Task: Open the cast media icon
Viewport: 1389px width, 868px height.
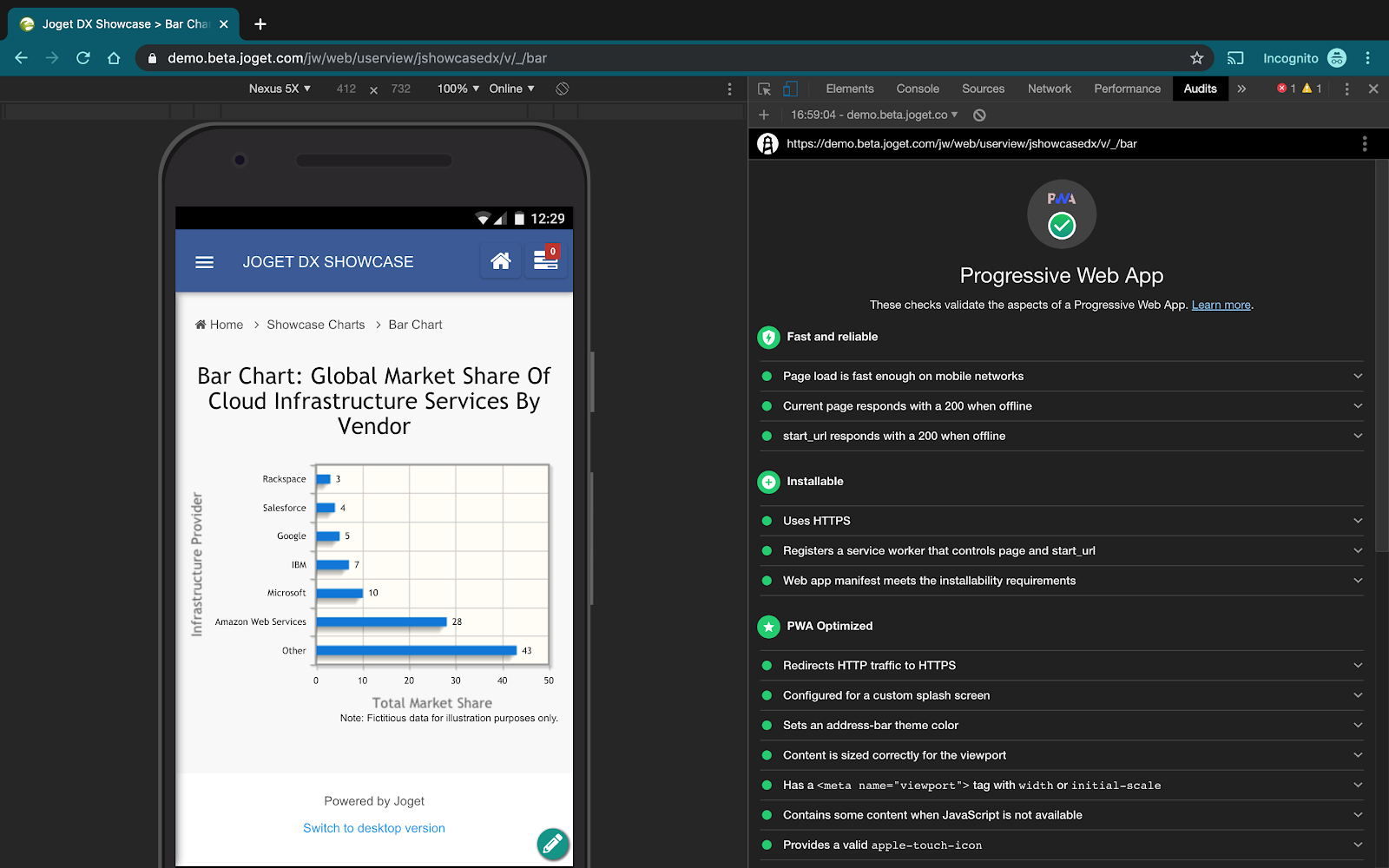Action: coord(1235,58)
